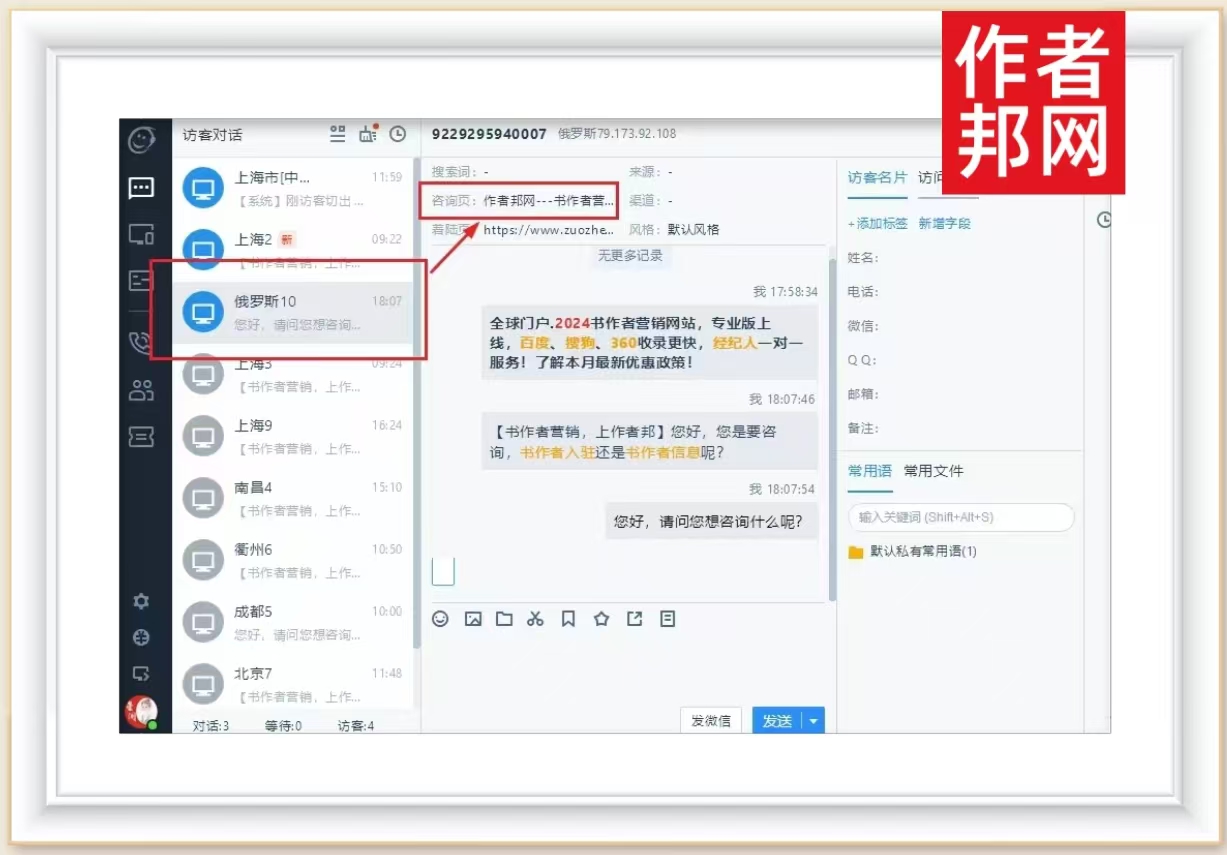Open the phone call icon in sidebar
This screenshot has height=855, width=1227.
click(141, 343)
